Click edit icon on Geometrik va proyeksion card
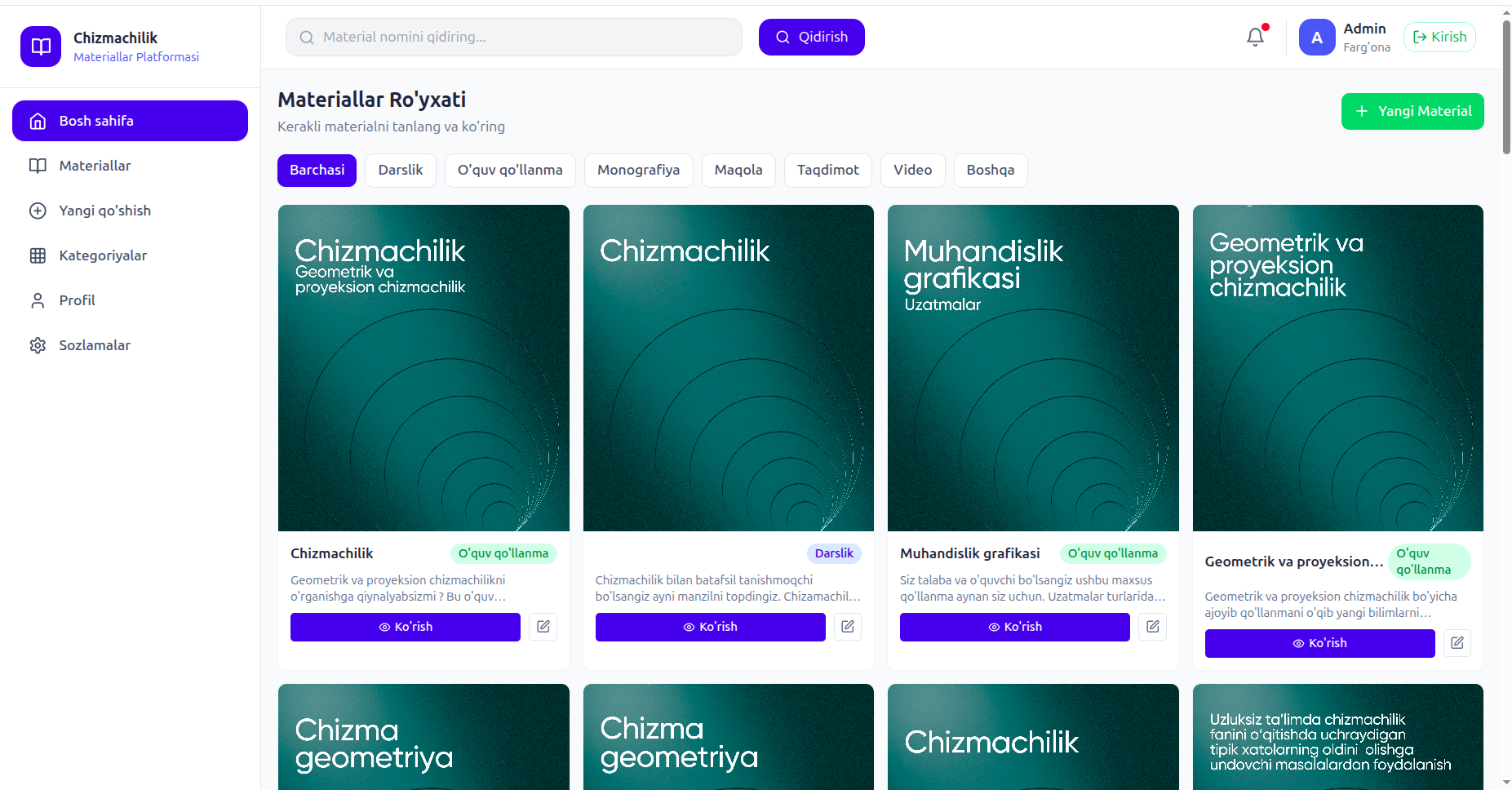 click(1457, 643)
